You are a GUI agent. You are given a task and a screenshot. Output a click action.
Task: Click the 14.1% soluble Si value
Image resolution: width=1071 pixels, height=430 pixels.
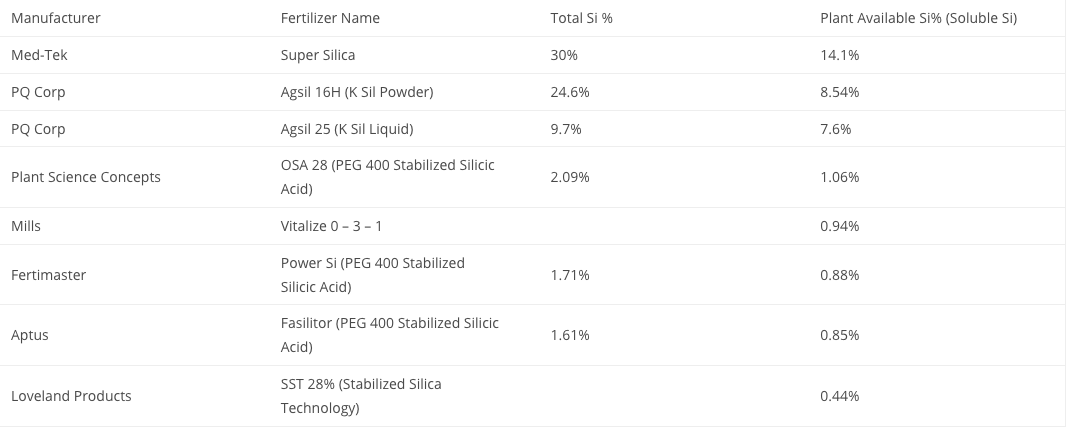(x=839, y=55)
